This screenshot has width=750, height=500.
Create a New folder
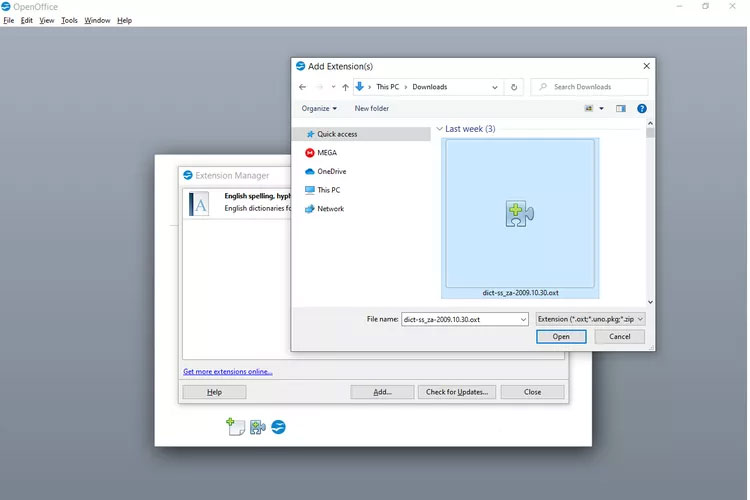point(372,109)
